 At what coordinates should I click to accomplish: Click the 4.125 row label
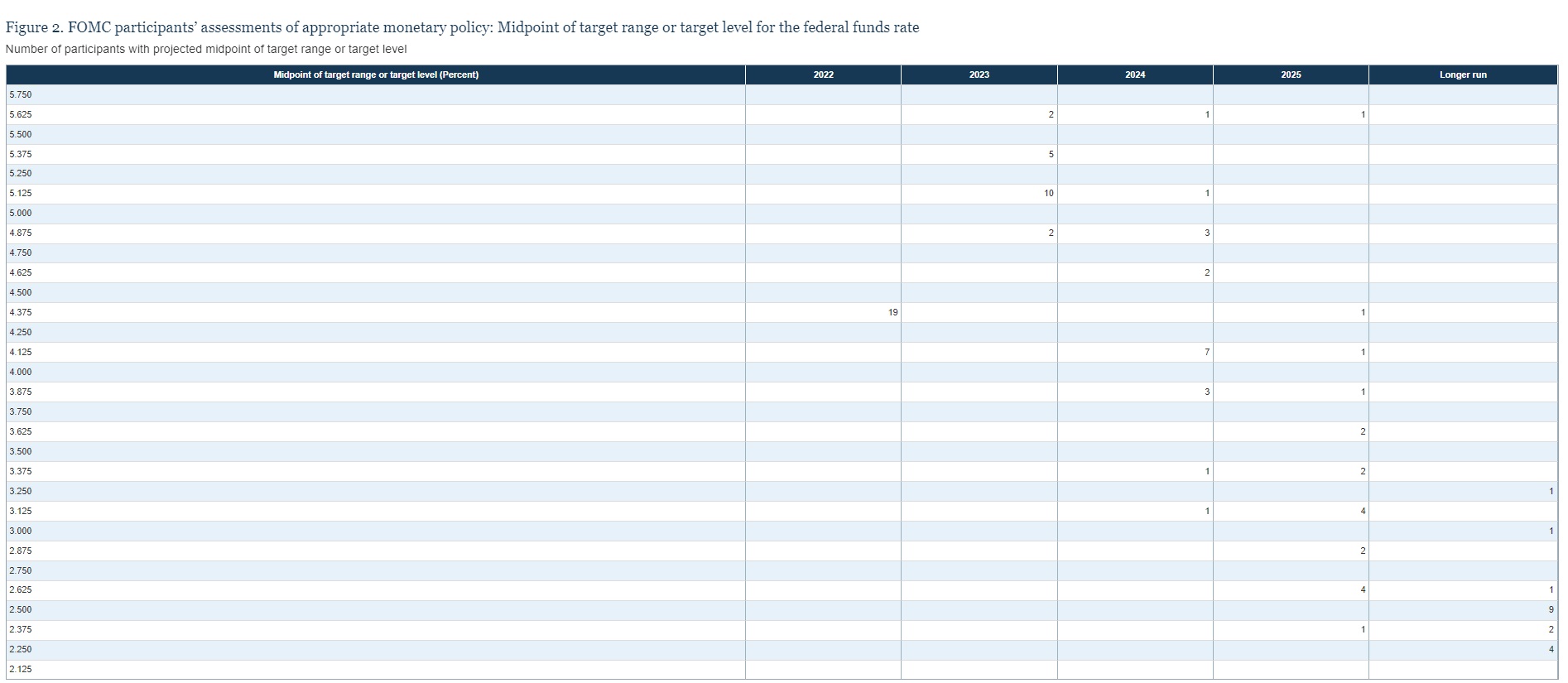(21, 352)
